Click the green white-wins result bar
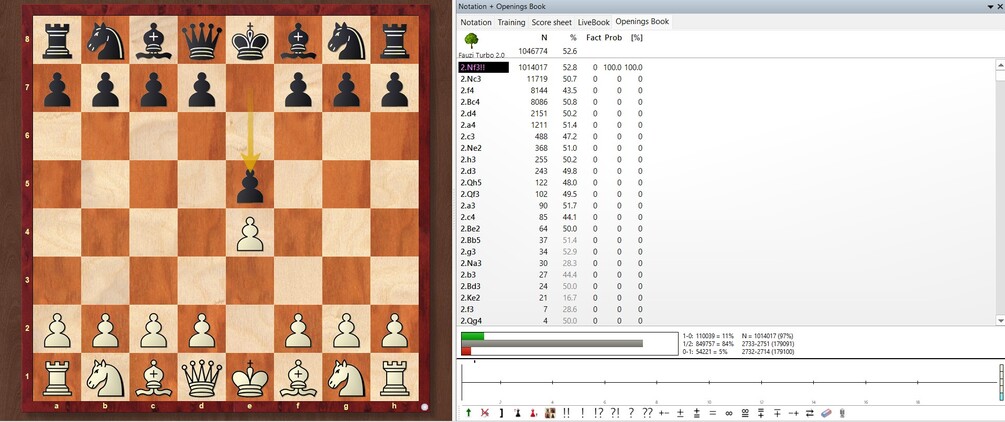Screen dimensions: 1005x422 pyautogui.click(x=472, y=336)
